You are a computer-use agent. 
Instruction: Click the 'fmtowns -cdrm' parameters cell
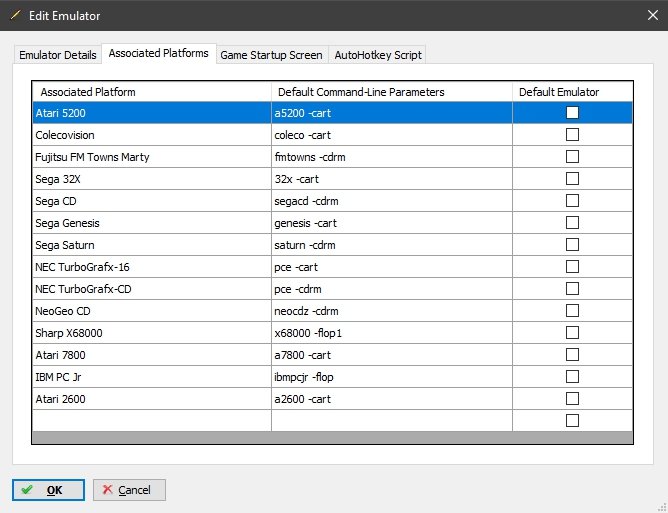(x=392, y=157)
